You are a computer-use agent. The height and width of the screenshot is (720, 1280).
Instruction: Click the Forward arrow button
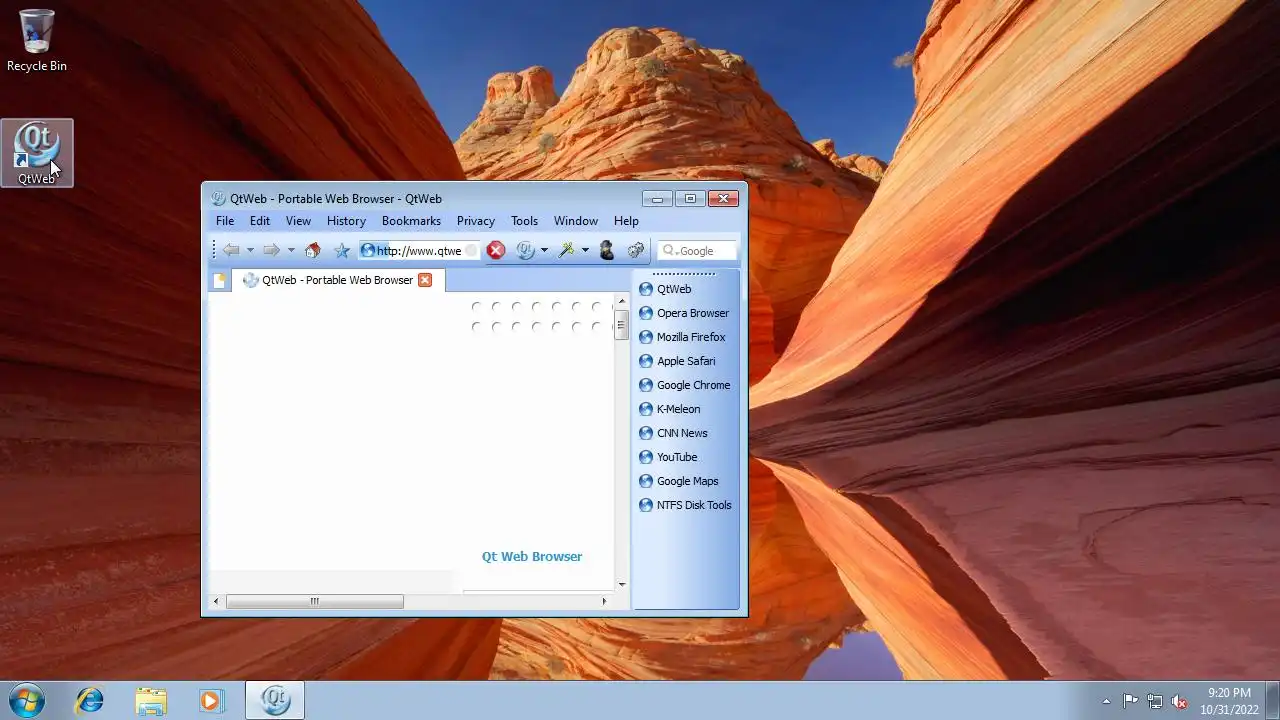click(271, 251)
